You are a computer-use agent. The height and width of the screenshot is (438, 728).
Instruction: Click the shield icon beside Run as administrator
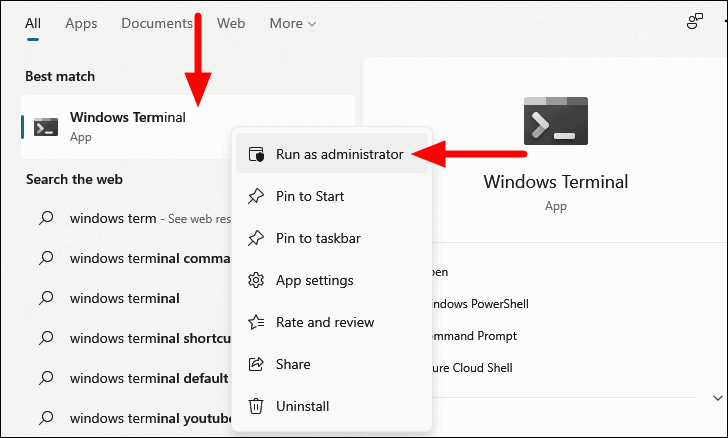pos(256,154)
